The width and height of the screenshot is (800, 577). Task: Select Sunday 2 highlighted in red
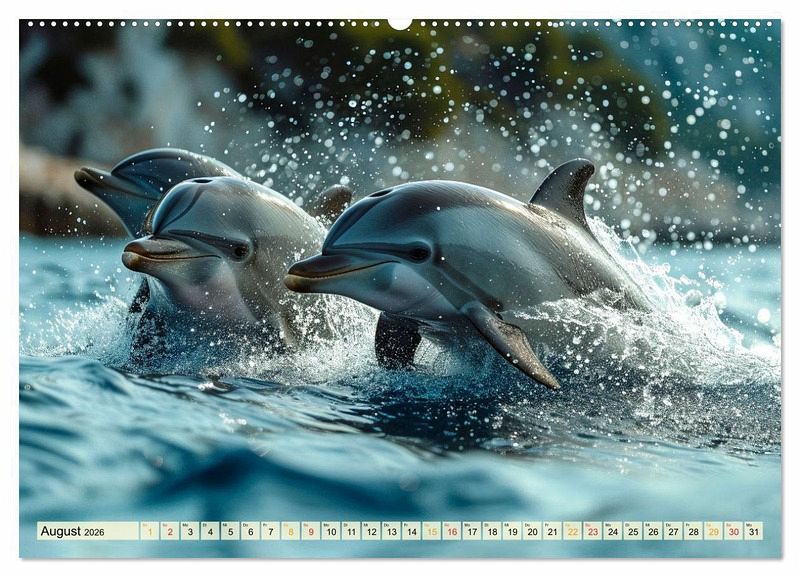pos(170,531)
